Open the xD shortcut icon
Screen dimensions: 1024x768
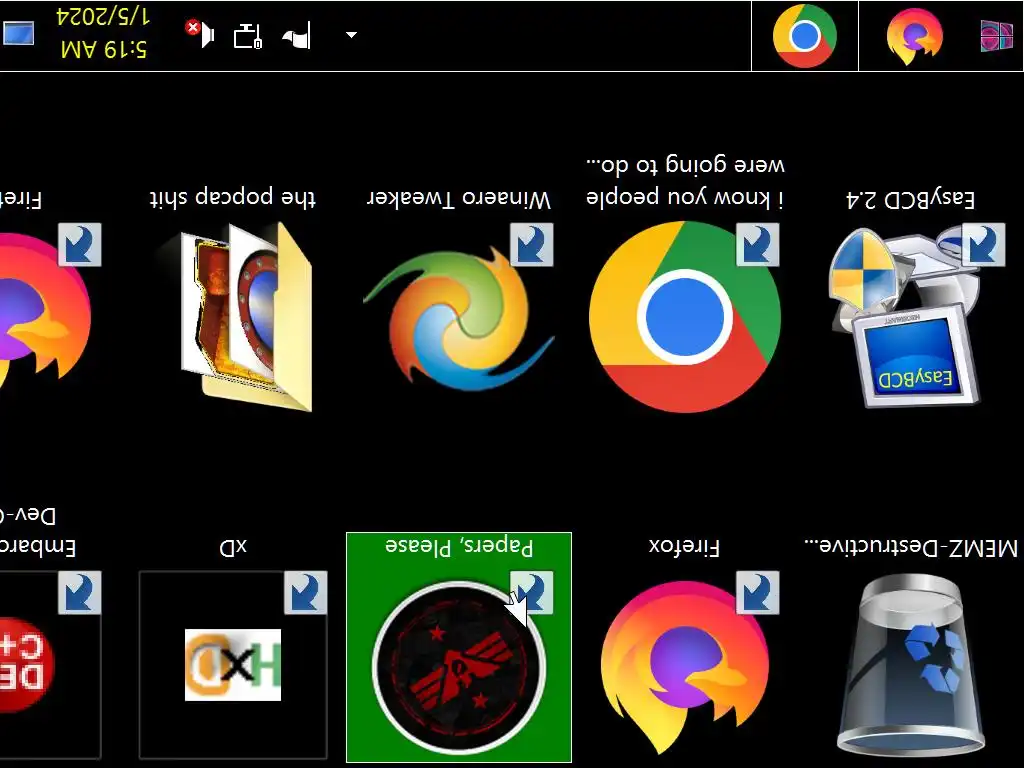[x=233, y=665]
